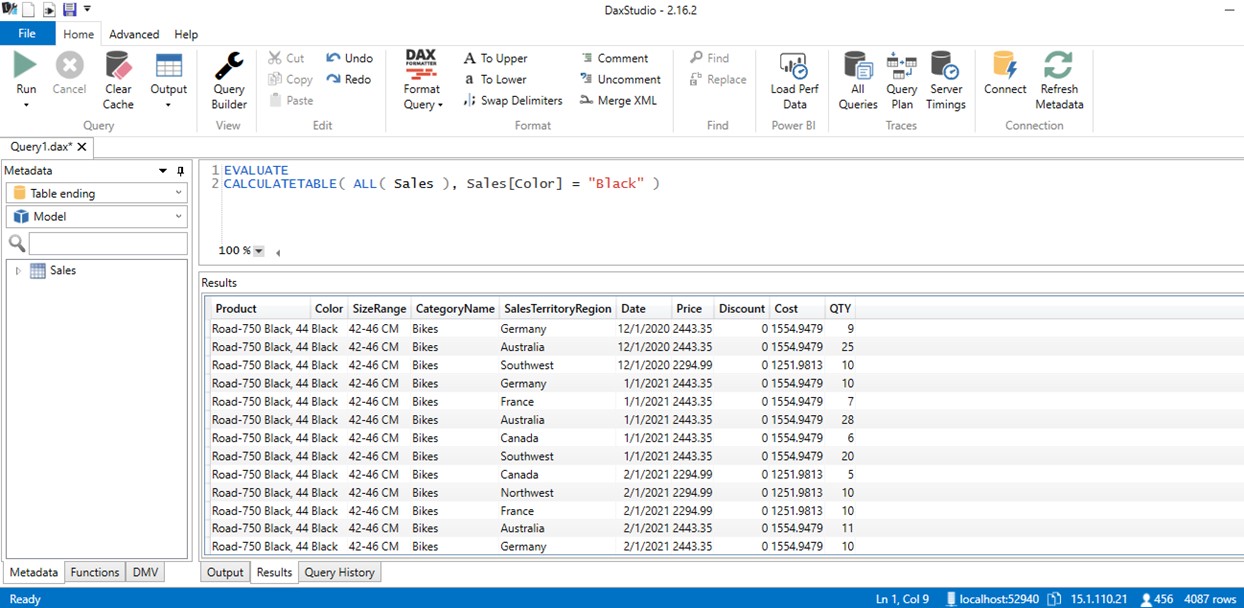Open the Output tab
The height and width of the screenshot is (608, 1244).
pos(225,573)
